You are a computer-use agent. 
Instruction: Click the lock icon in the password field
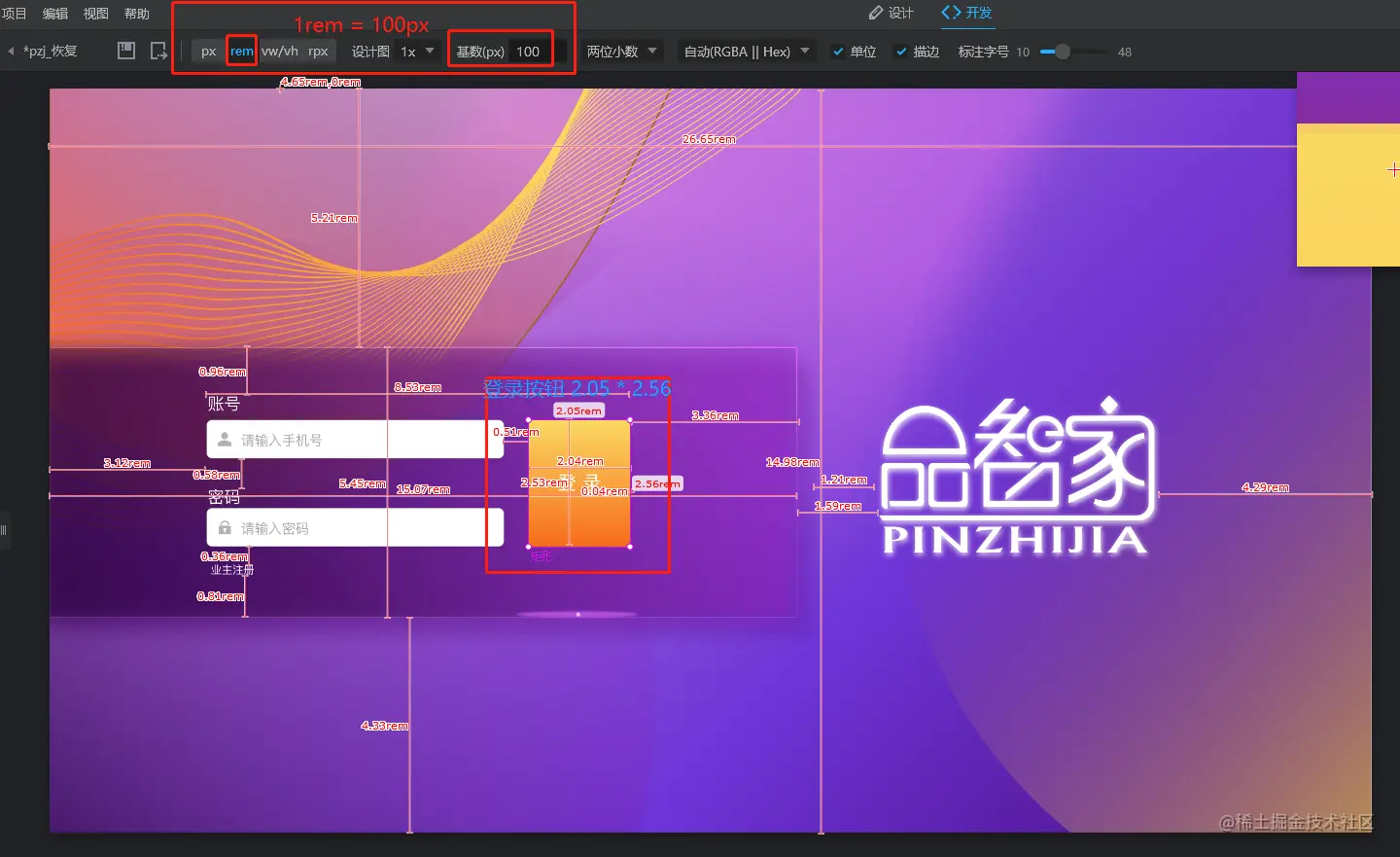click(x=225, y=528)
